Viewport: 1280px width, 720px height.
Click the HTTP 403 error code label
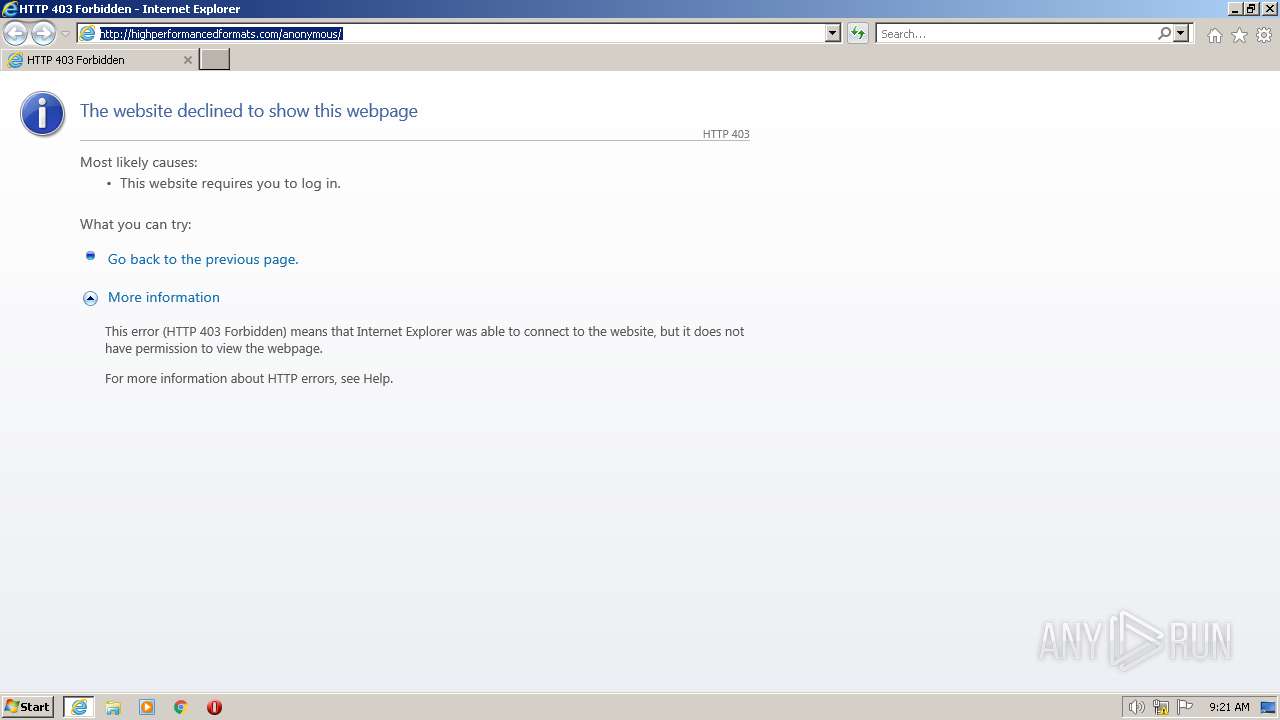tap(726, 134)
